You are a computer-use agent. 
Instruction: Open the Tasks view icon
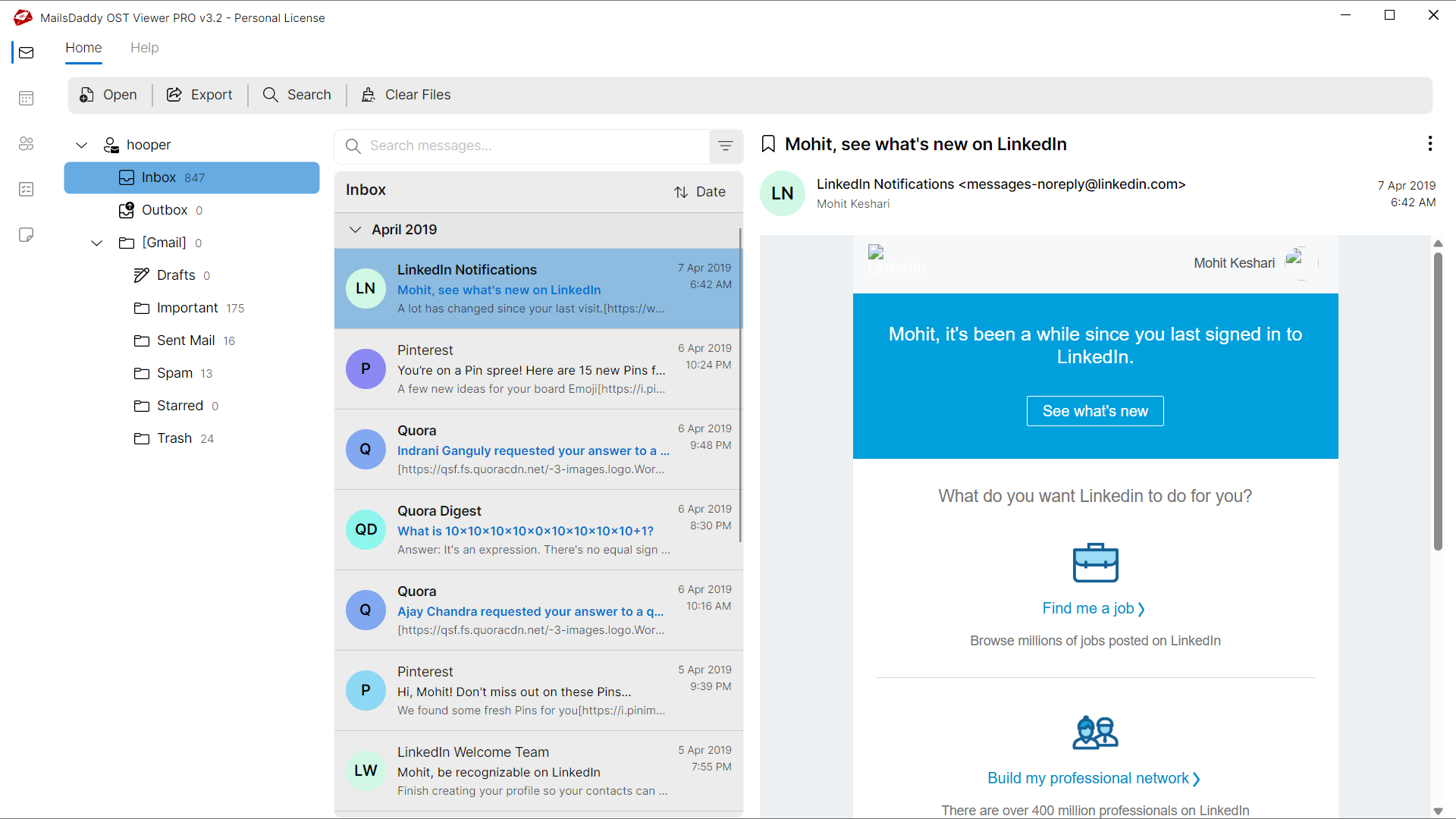coord(27,189)
